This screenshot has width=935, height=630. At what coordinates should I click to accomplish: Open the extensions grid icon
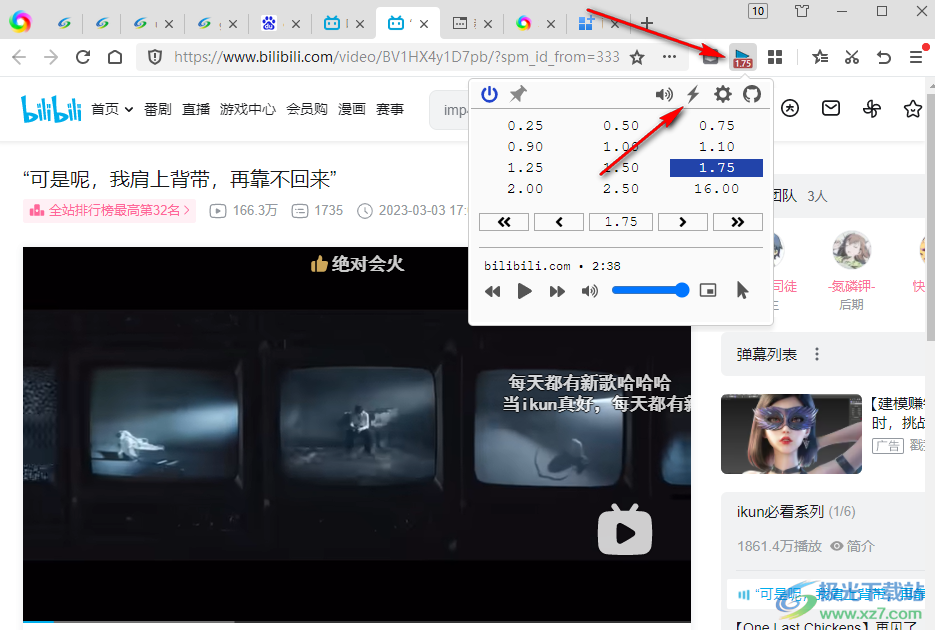[775, 57]
